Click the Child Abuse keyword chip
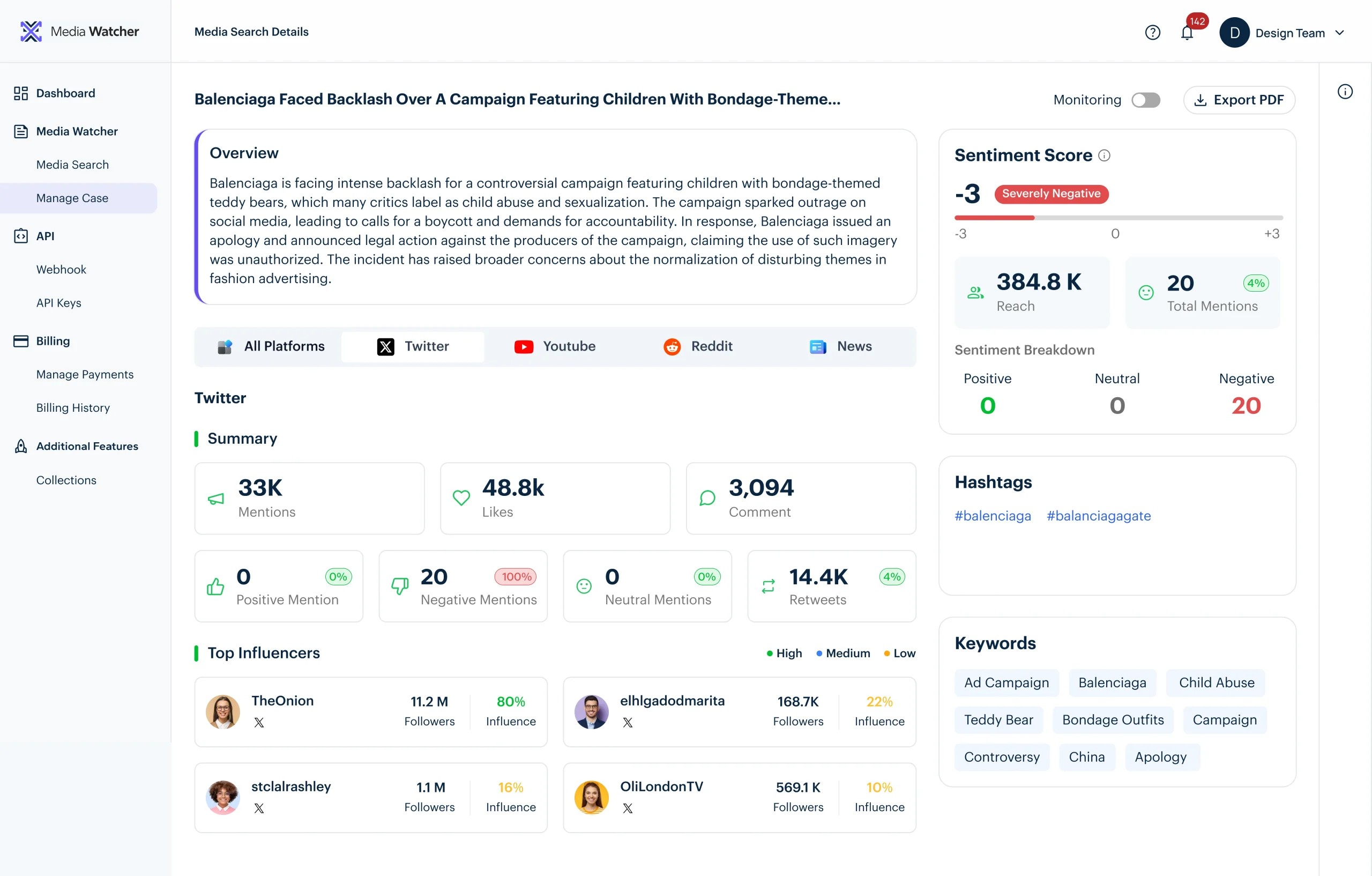Screen dimensions: 1372x876 tap(1217, 682)
